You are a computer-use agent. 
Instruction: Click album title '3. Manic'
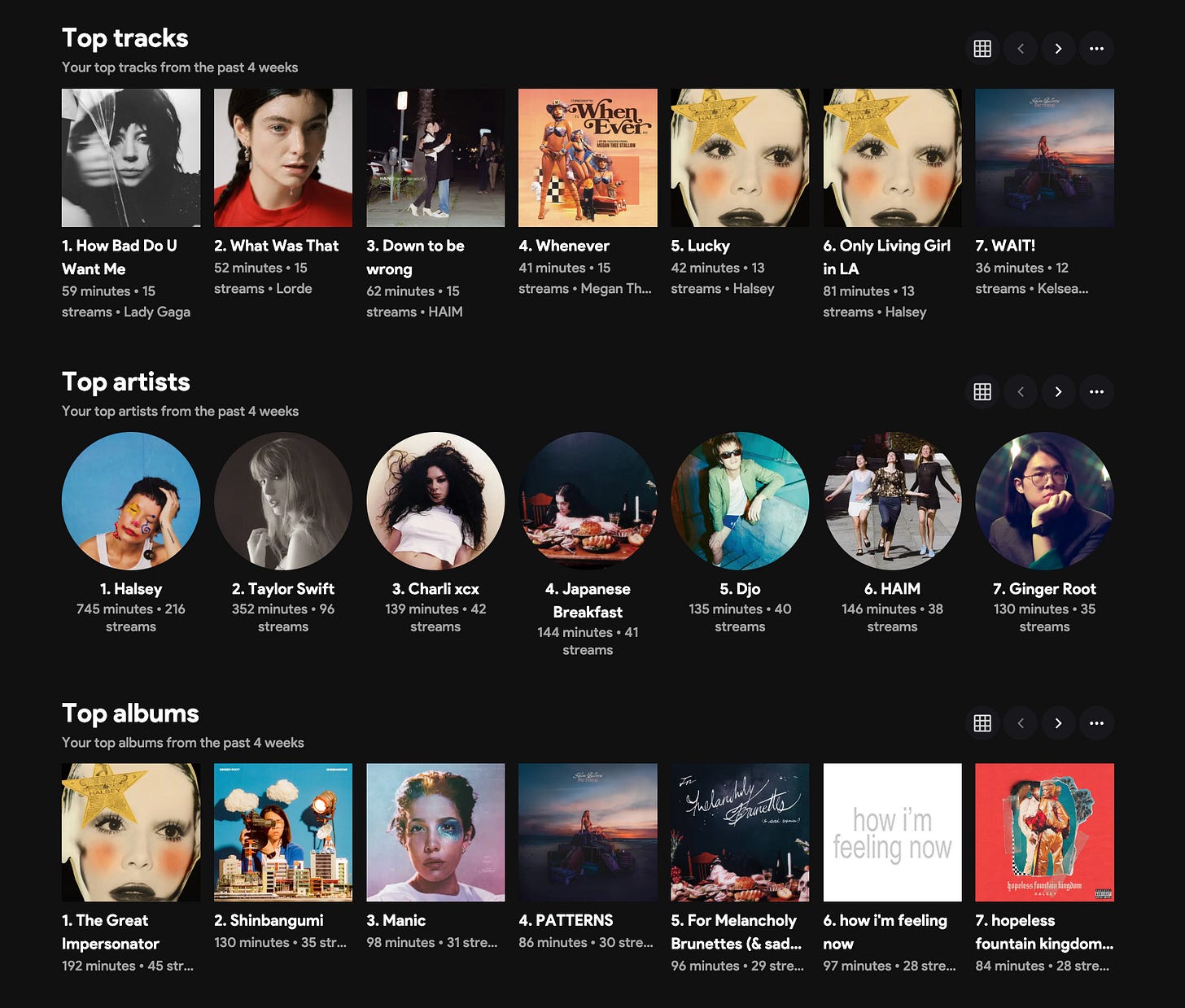pos(396,921)
